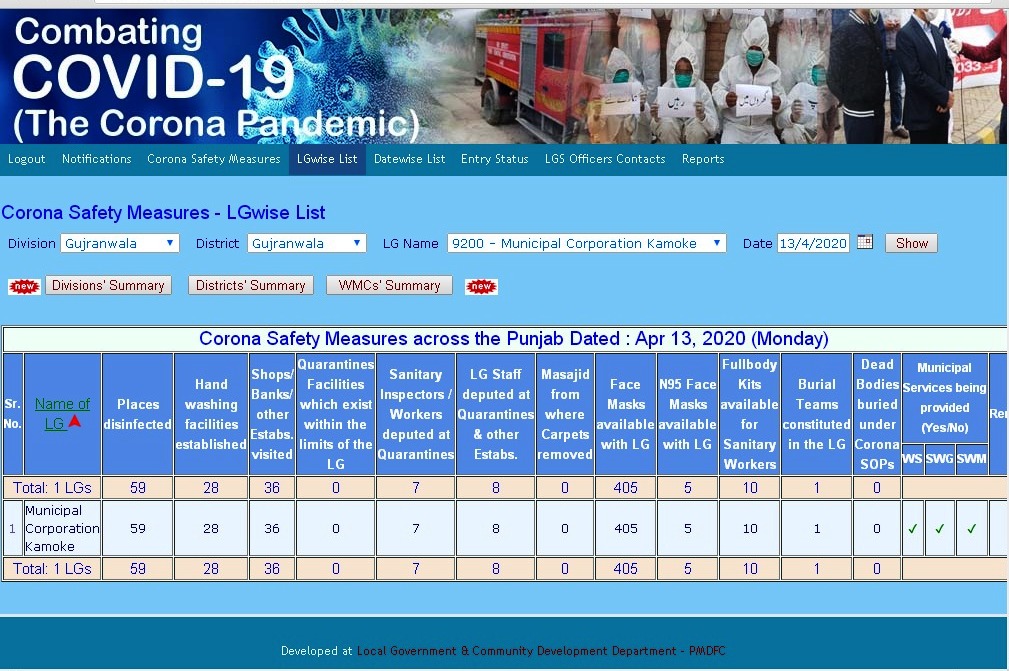Expand the LG Name dropdown for Kamoke
This screenshot has width=1009, height=671.
[587, 243]
